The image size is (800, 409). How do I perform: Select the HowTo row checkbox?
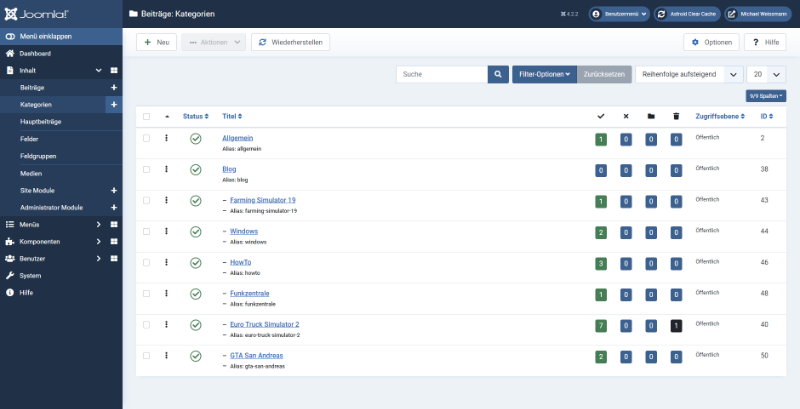click(x=146, y=262)
